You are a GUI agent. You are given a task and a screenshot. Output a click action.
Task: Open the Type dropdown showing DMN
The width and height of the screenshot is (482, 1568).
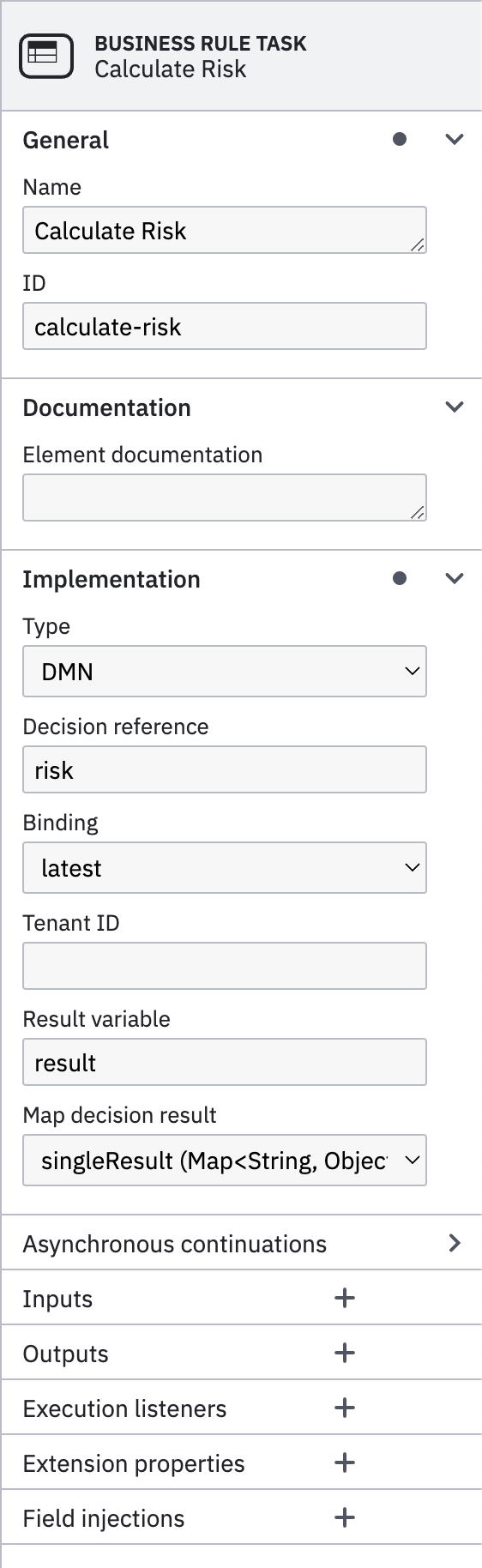coord(225,671)
